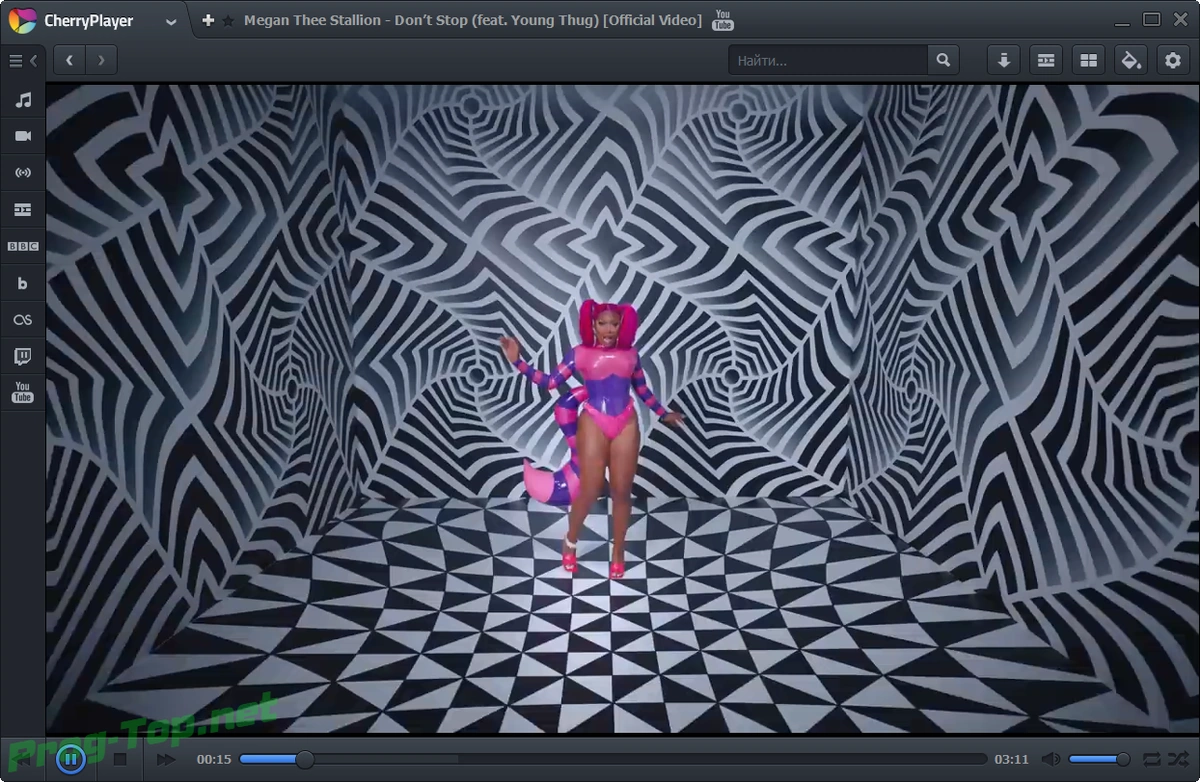Mute the sound with speaker icon
The height and width of the screenshot is (782, 1200).
click(x=1051, y=760)
